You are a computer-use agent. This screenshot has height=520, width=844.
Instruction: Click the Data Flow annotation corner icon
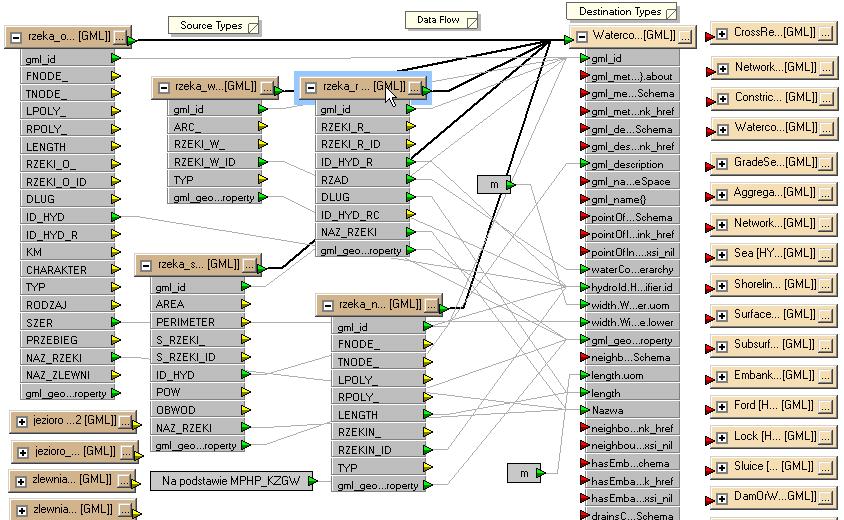click(x=472, y=22)
